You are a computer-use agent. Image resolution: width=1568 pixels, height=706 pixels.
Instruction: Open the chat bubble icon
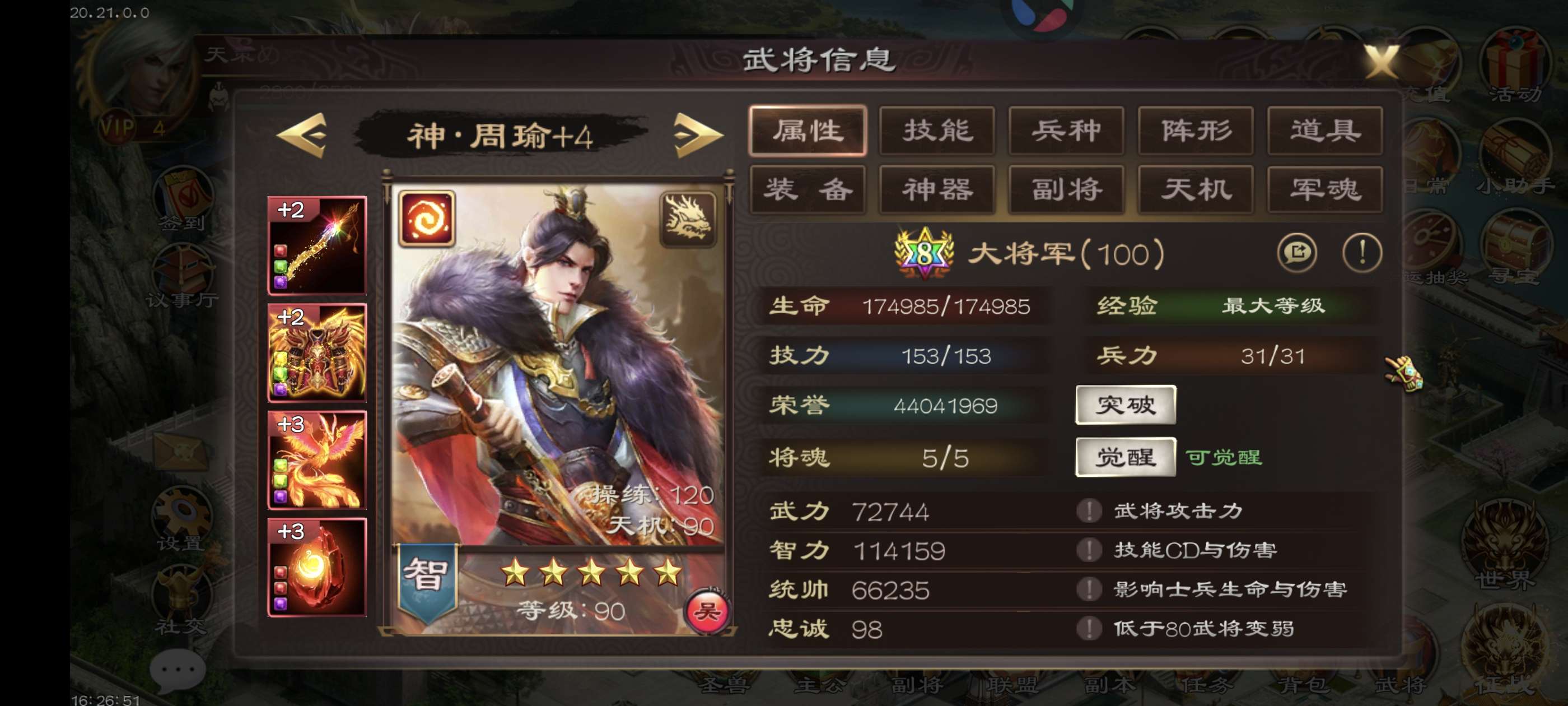pos(178,670)
